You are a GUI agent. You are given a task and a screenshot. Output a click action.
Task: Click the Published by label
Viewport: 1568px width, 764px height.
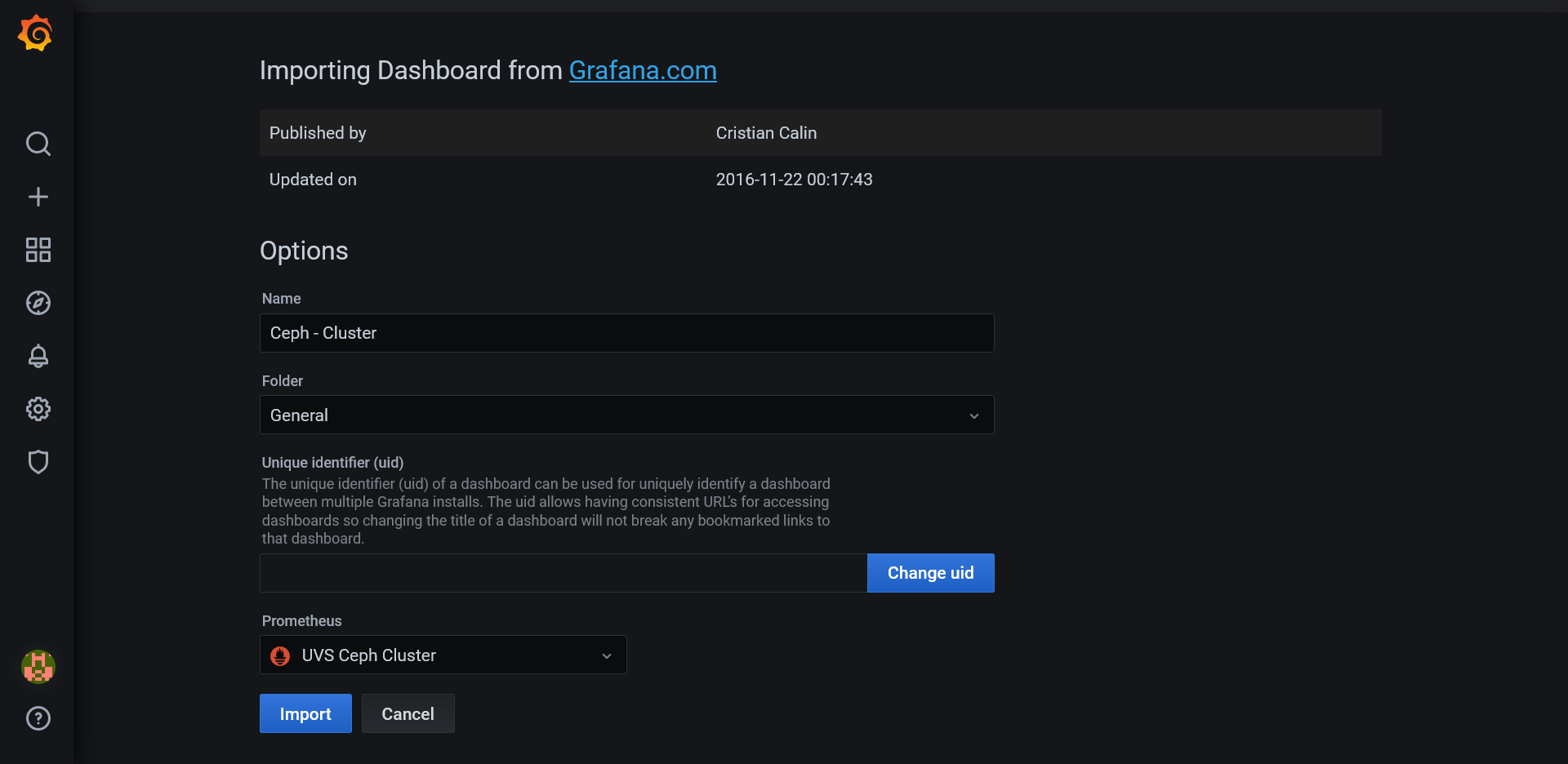318,133
